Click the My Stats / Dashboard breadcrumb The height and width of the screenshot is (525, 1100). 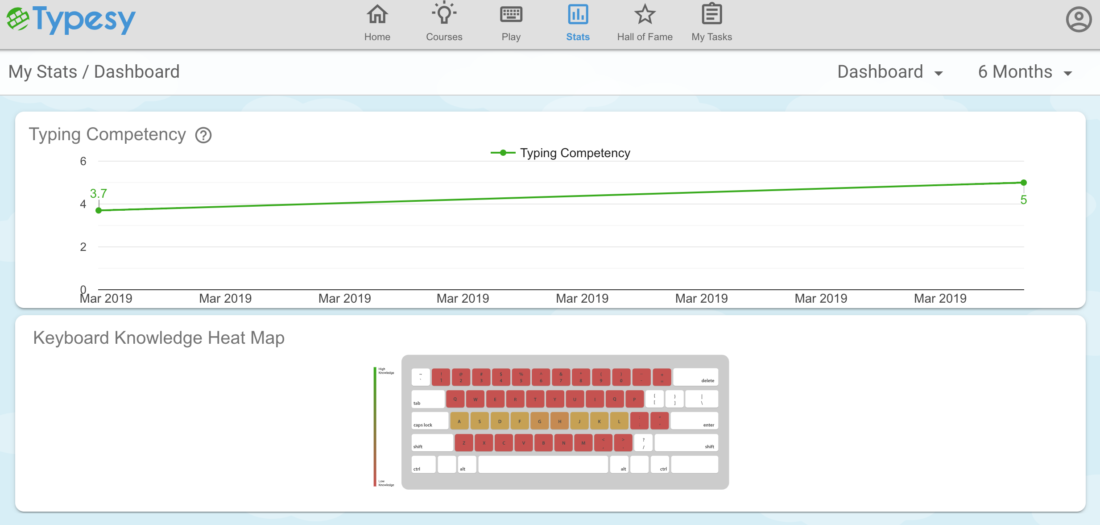pyautogui.click(x=94, y=72)
